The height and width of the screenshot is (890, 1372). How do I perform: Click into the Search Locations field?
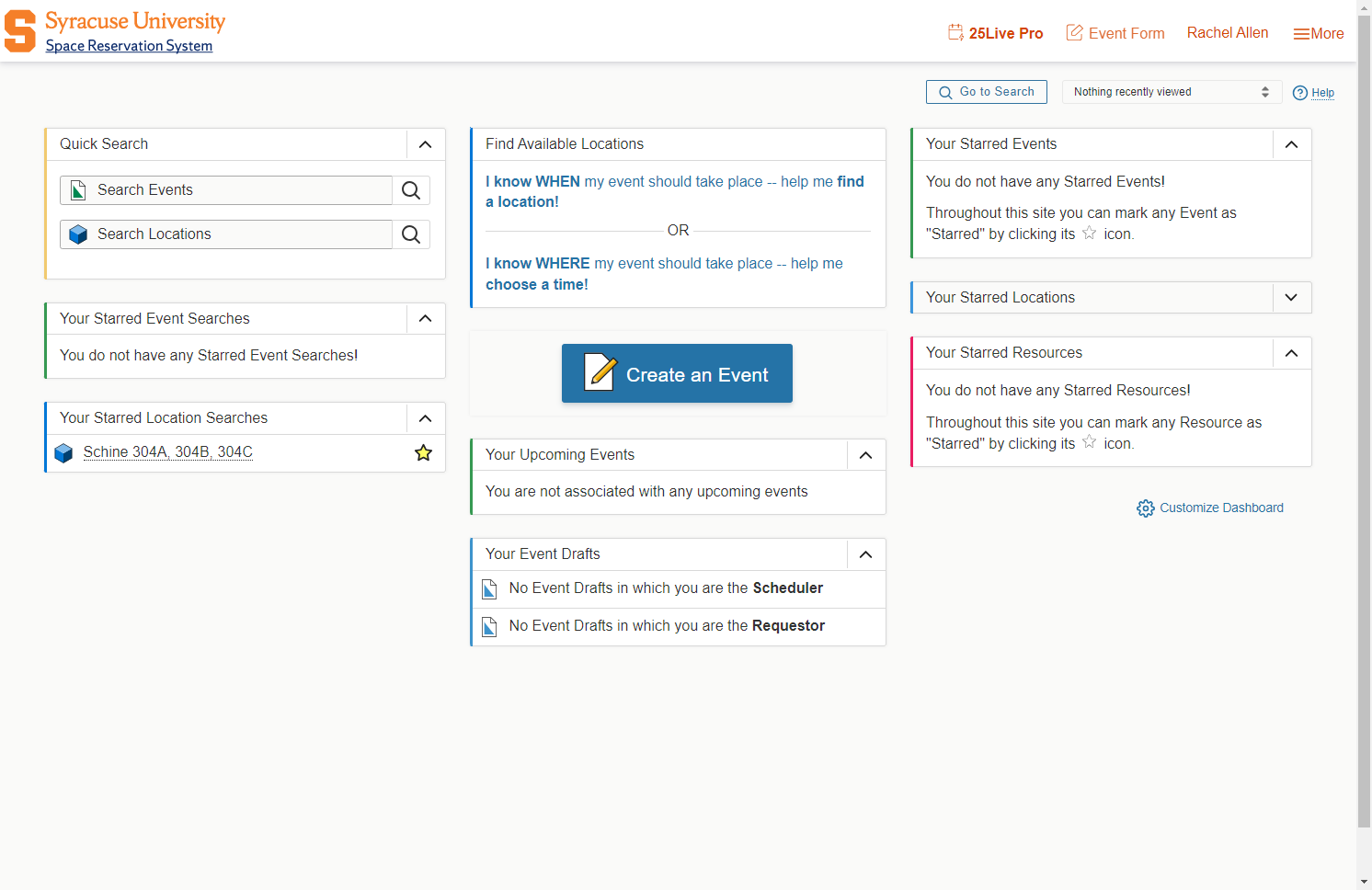[x=226, y=234]
